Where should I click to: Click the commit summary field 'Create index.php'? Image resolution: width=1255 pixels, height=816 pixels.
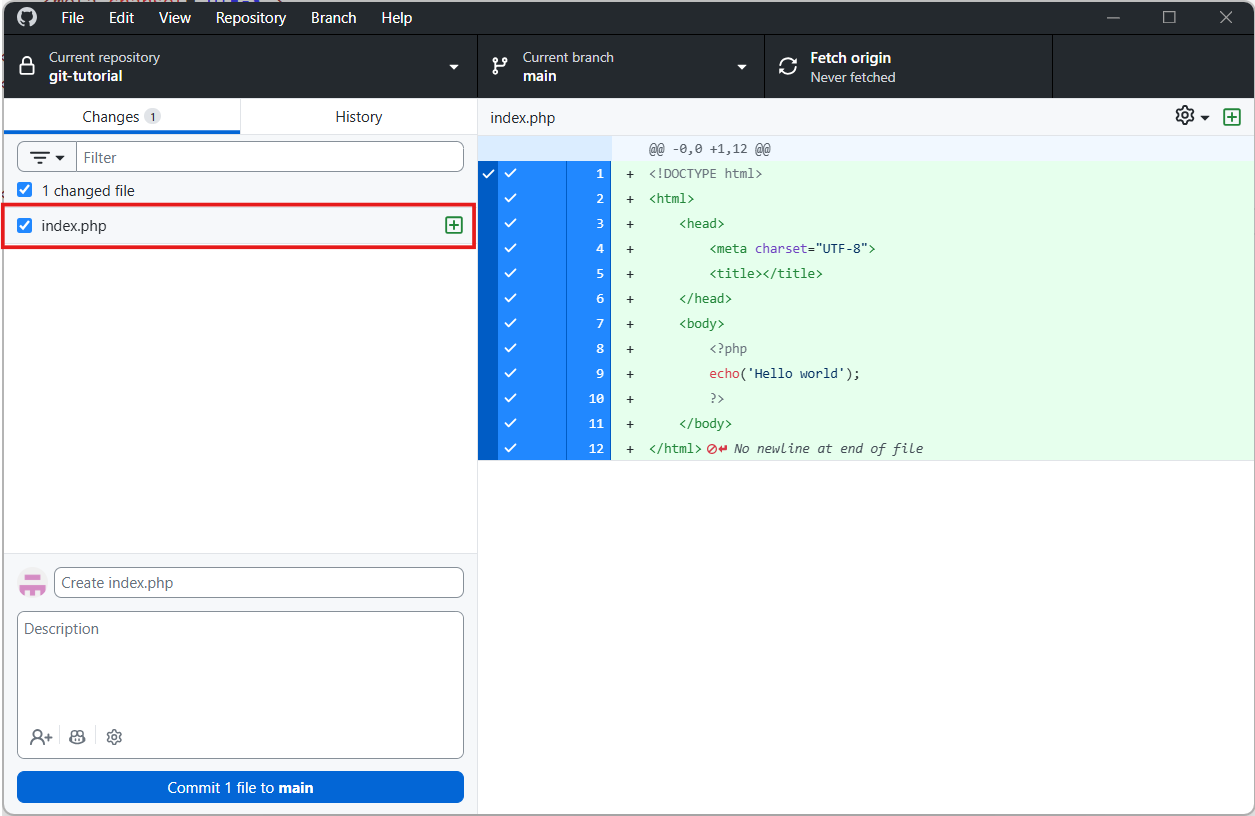click(259, 582)
